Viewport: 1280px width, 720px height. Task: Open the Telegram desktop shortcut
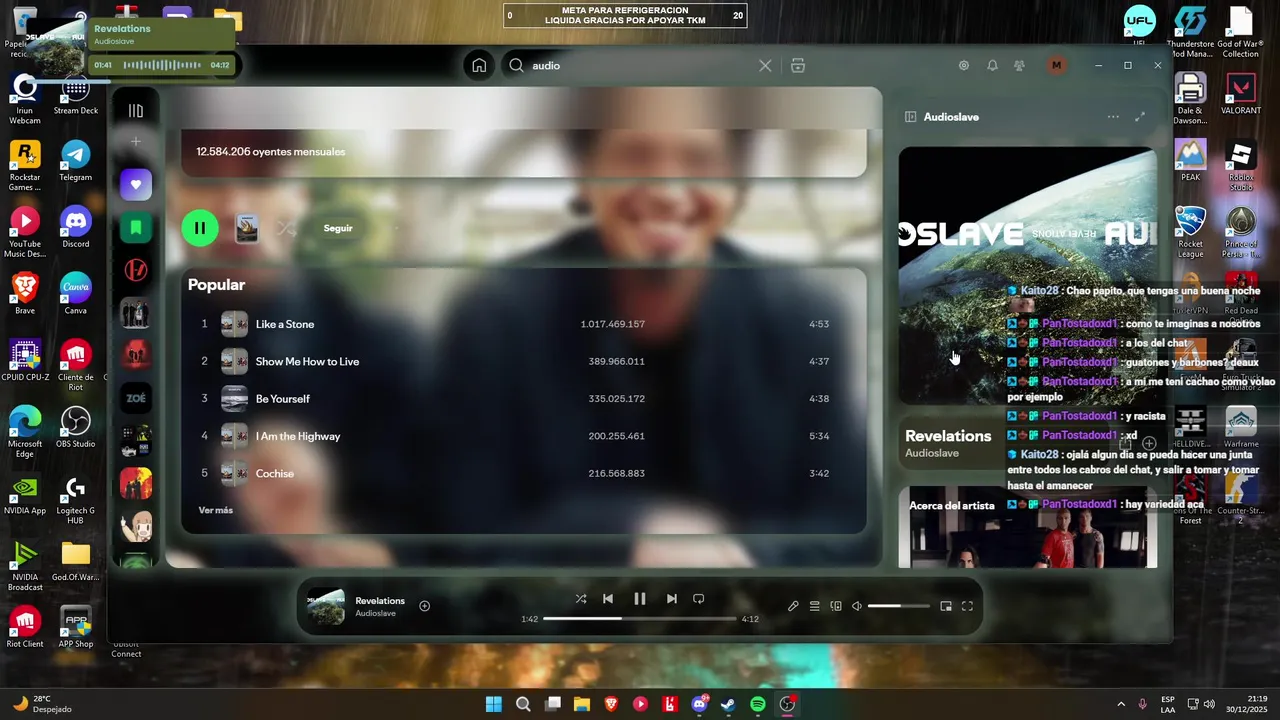click(x=76, y=161)
